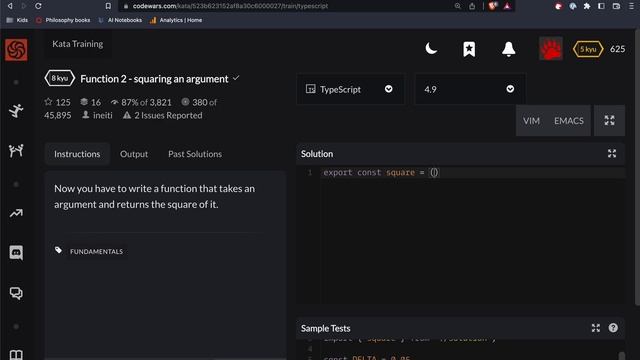
Task: Open the AI Notebooks bookmark
Action: pos(120,20)
